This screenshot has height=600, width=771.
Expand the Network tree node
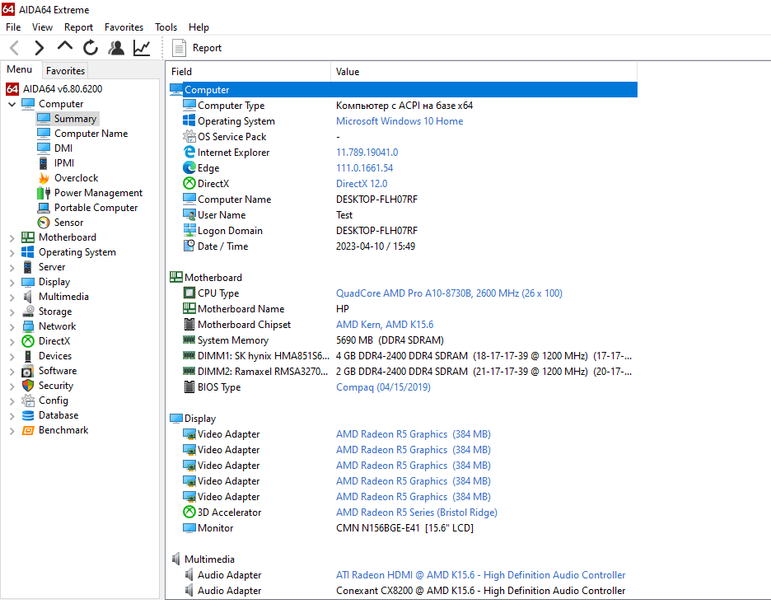point(12,327)
